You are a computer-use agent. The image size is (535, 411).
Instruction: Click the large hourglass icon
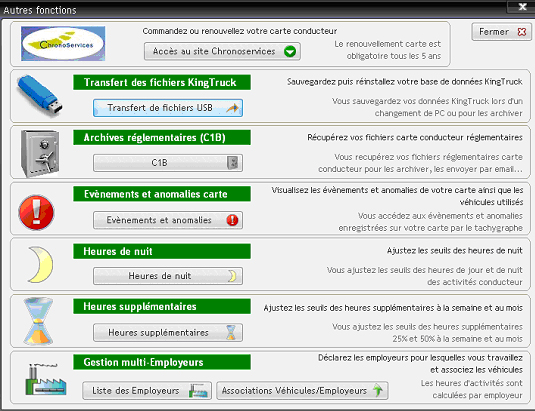(38, 321)
